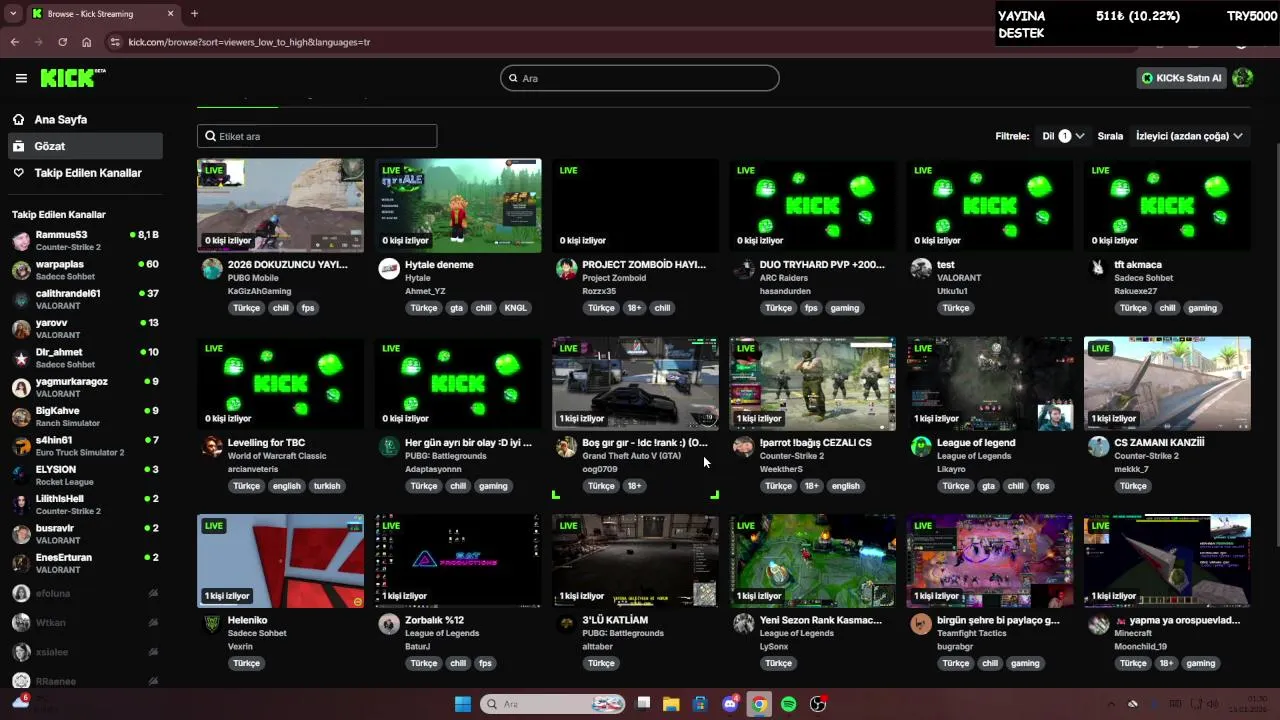Click the turkish tag under Levelling for TBC
This screenshot has height=720, width=1280.
coord(327,486)
